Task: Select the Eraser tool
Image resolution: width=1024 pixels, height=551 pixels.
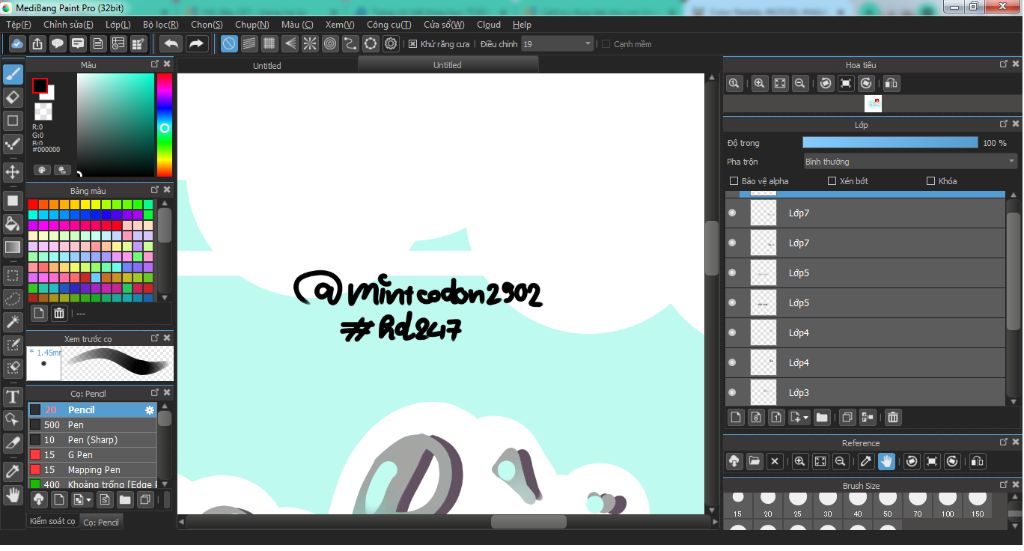Action: [x=12, y=97]
